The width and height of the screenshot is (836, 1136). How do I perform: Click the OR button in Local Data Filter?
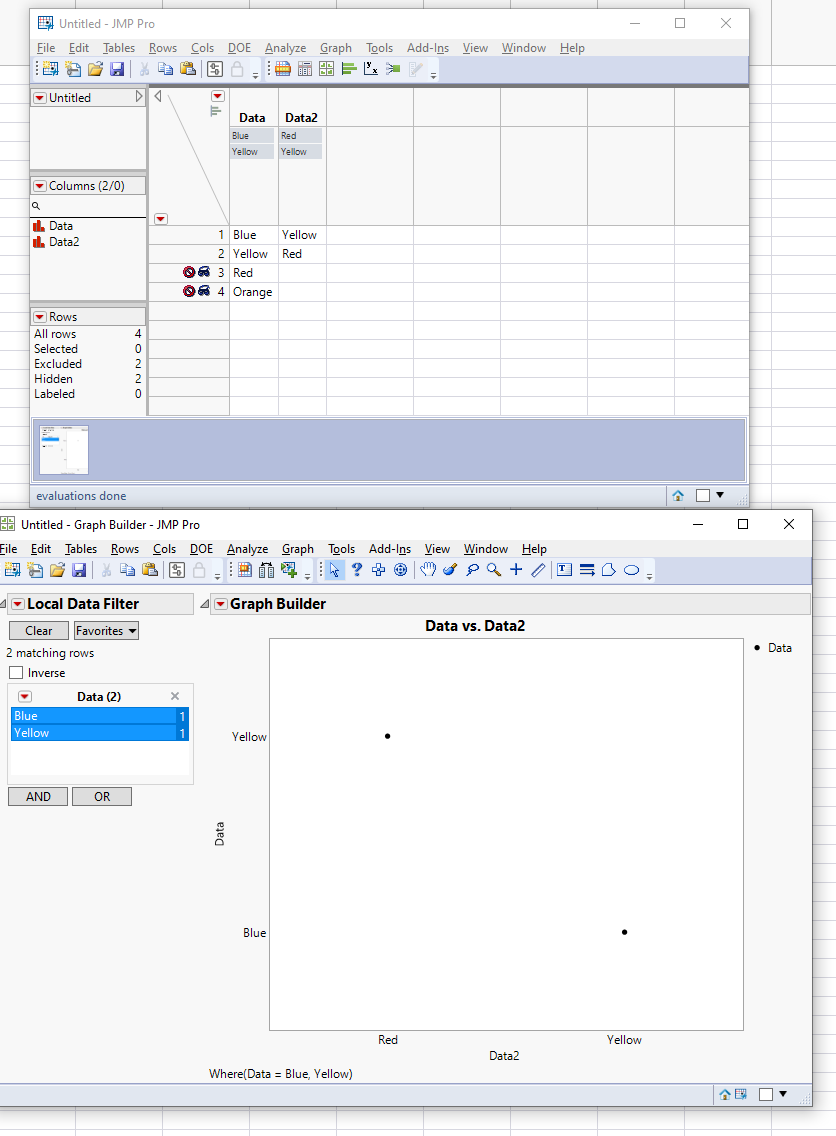point(101,796)
